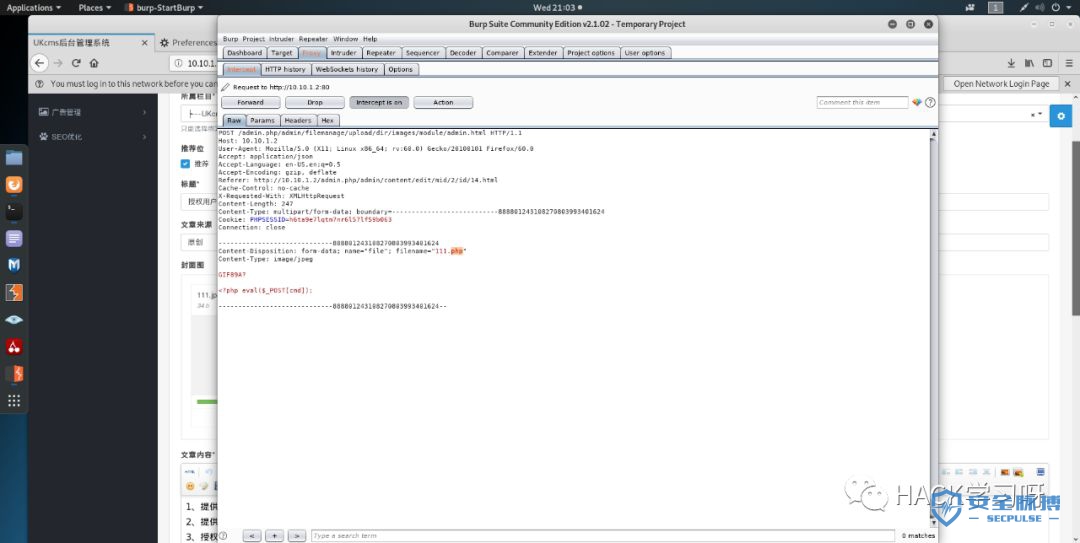The width and height of the screenshot is (1080, 543).
Task: Open Firefox library icon
Action: 1029,63
